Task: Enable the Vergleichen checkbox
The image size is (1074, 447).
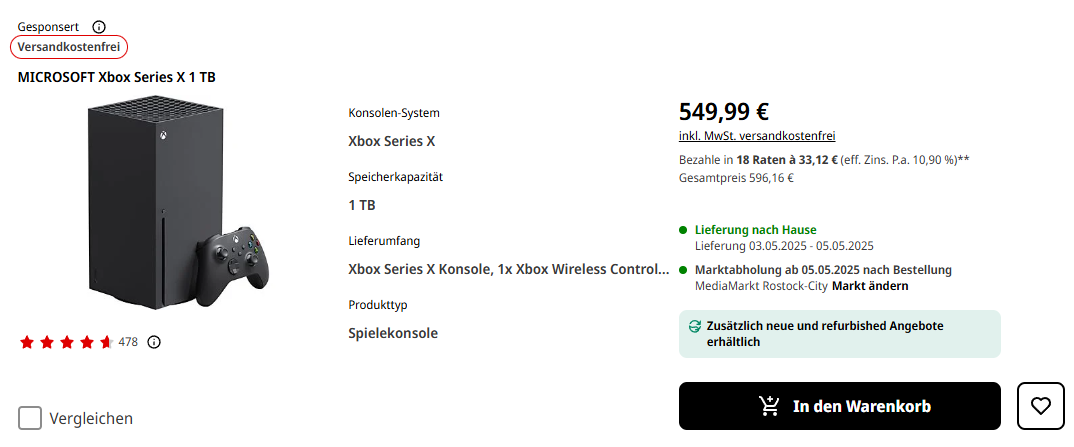Action: coord(30,418)
